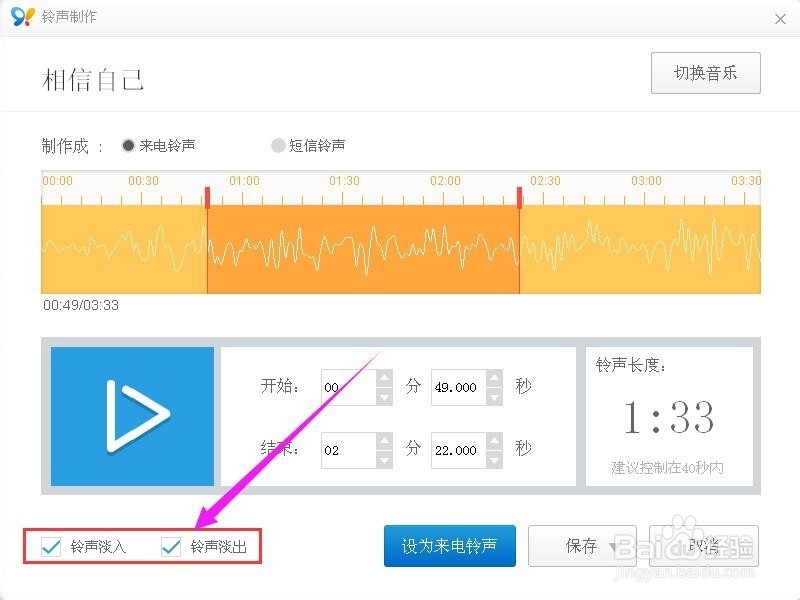Click the left red trim marker near 01:00
The height and width of the screenshot is (600, 800).
tap(208, 195)
